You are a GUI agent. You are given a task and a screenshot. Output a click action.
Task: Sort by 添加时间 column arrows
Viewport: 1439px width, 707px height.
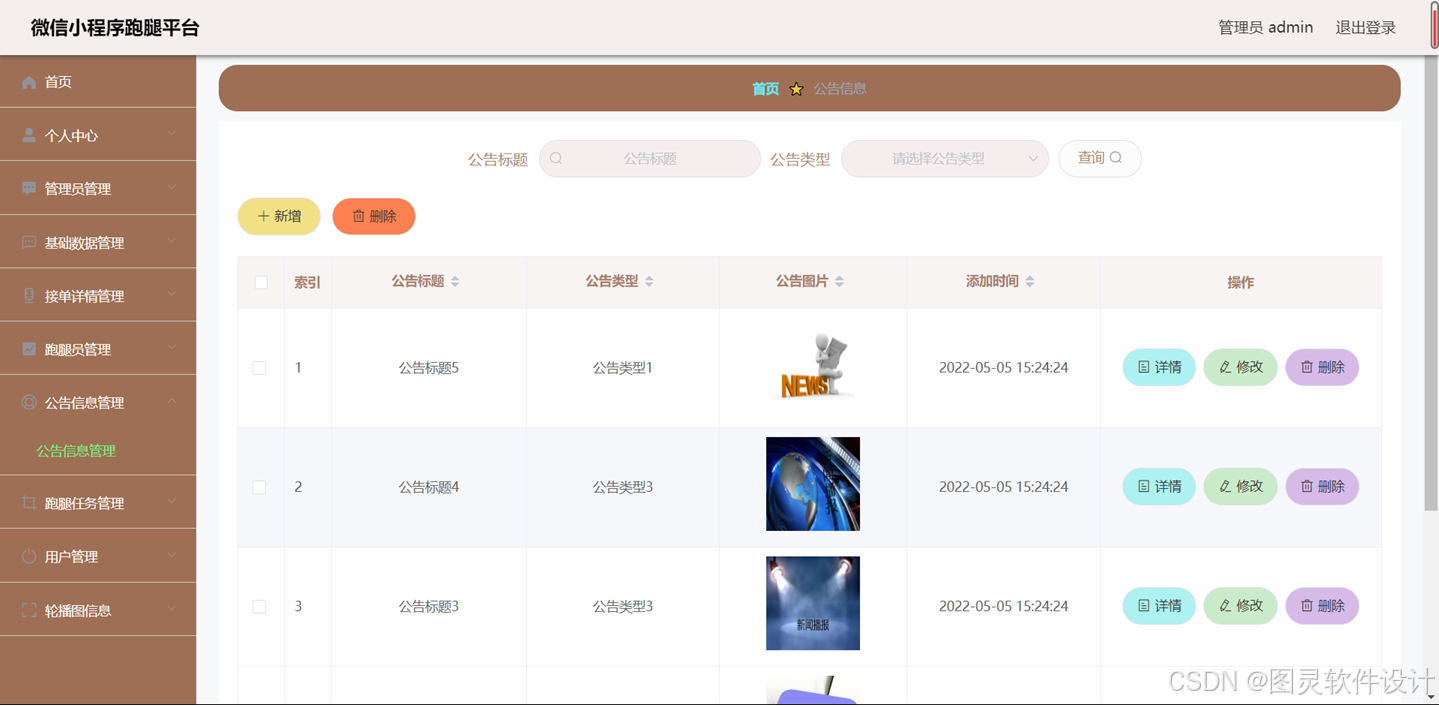click(1030, 282)
